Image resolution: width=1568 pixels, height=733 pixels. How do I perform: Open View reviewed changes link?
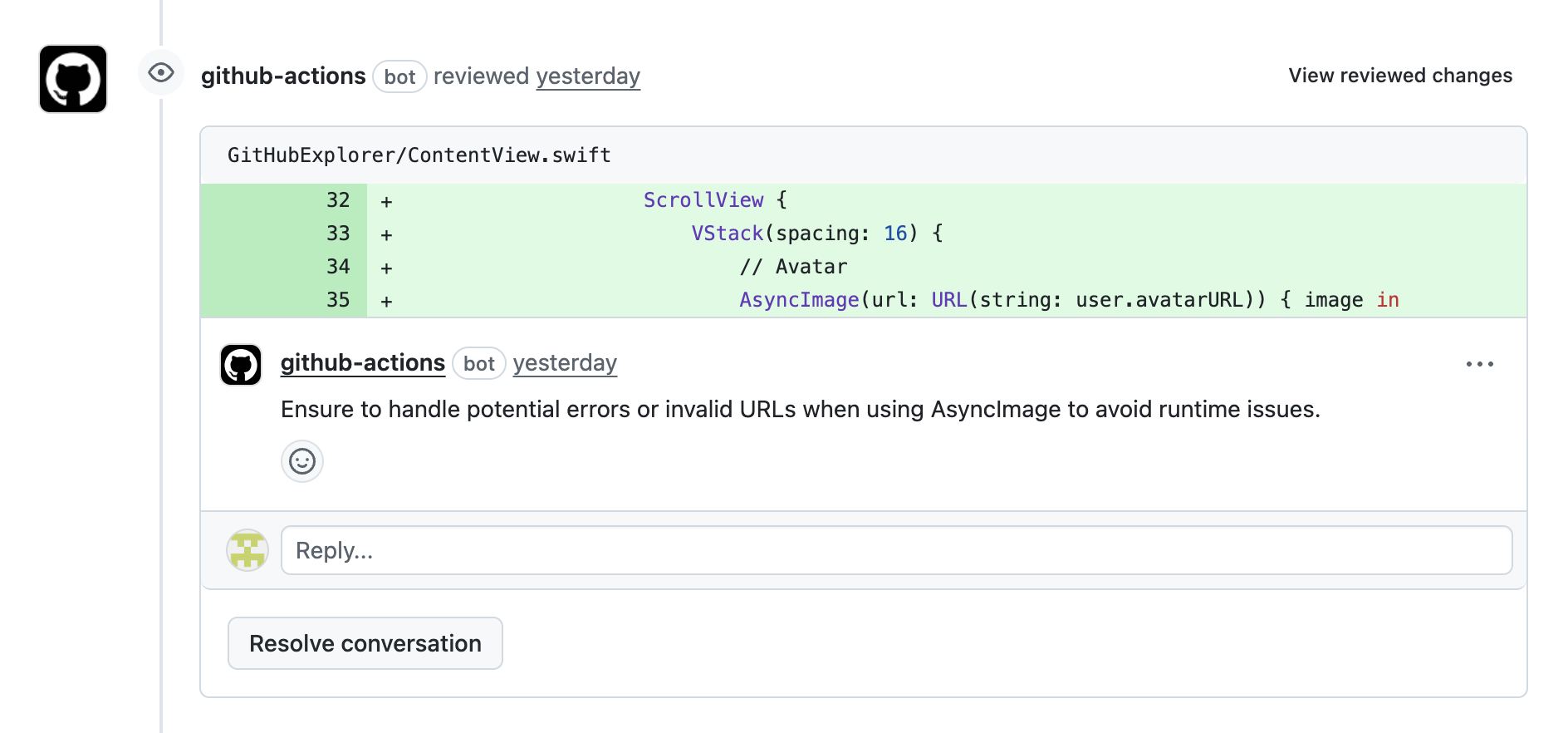(1400, 76)
